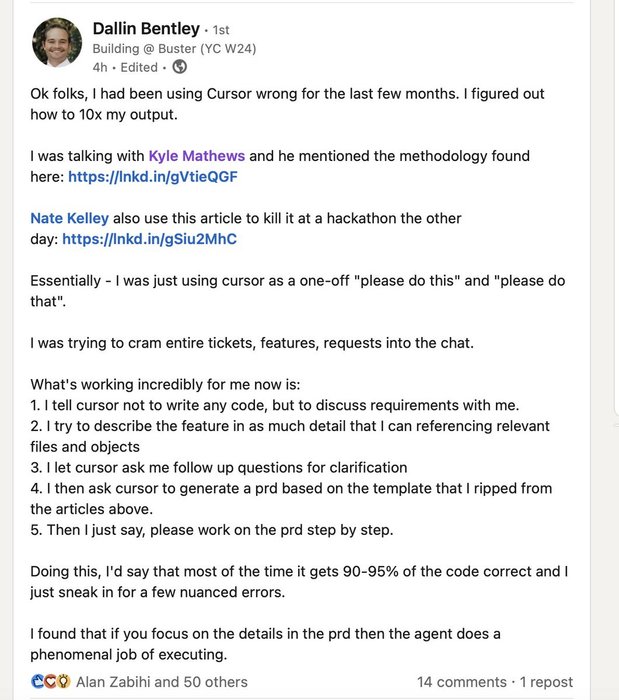Click the blue Like reaction icon
Screen dimensions: 619x700
point(37,682)
